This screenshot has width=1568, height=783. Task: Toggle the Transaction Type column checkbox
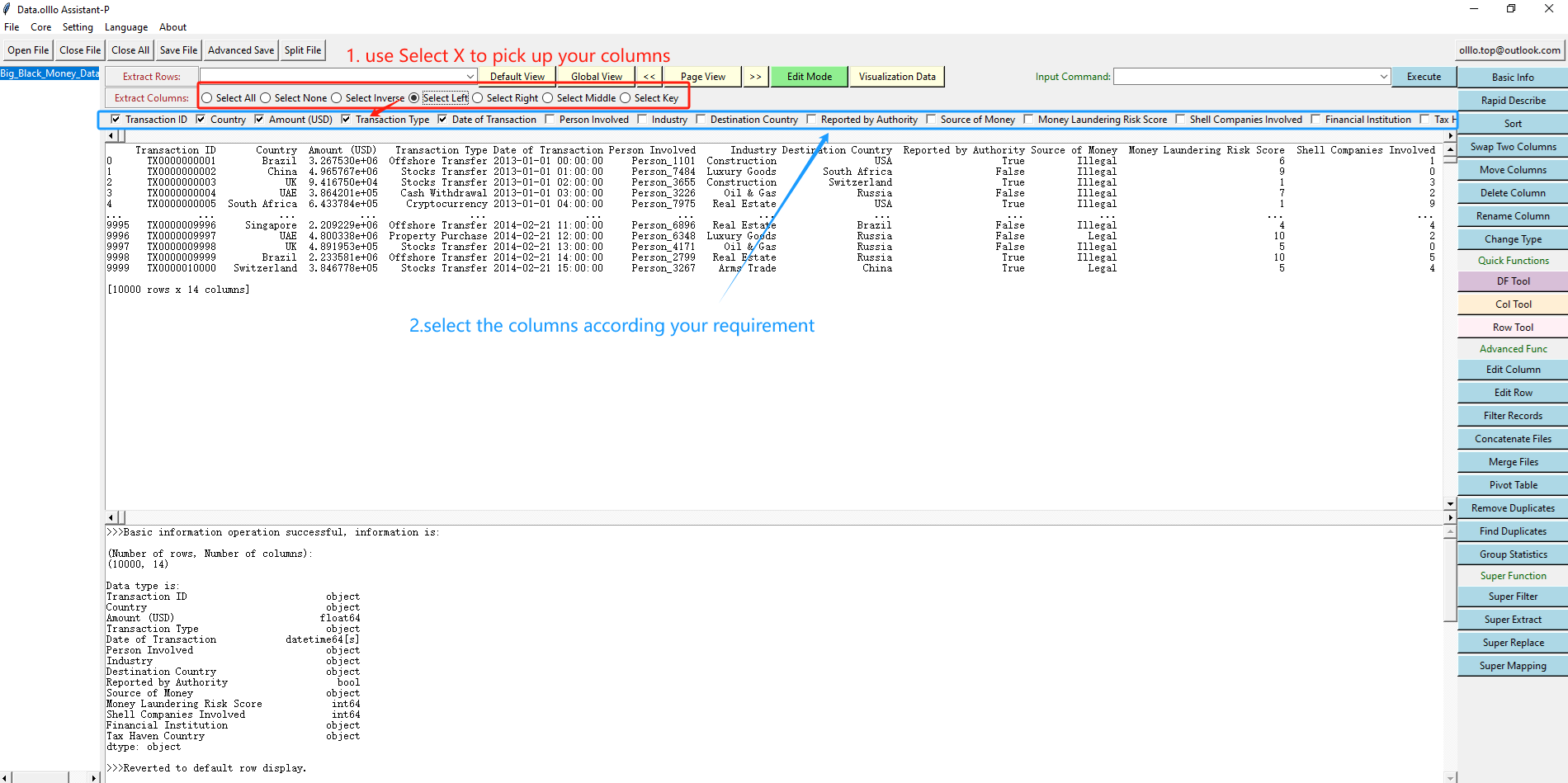(346, 120)
